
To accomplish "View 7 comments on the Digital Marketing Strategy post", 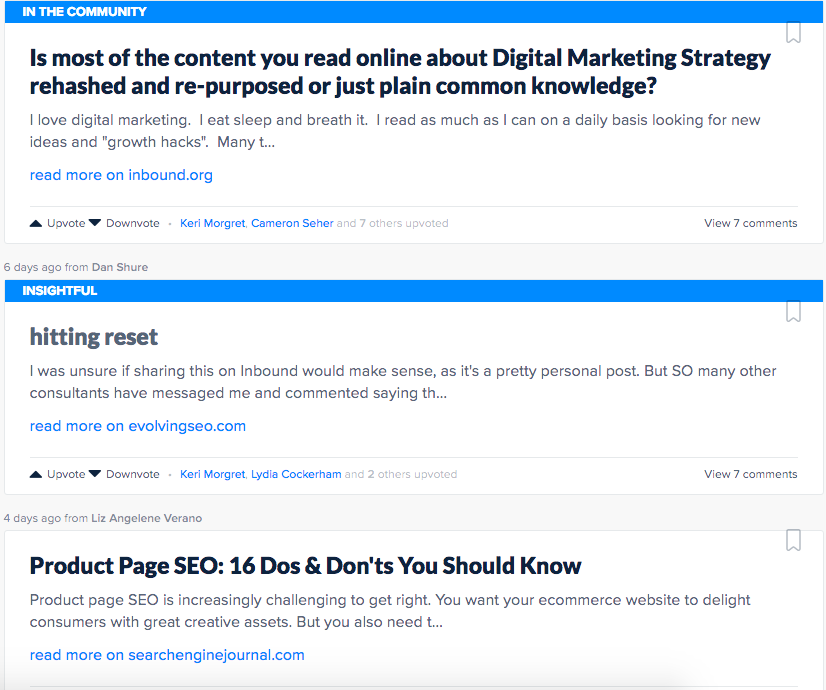I will pyautogui.click(x=751, y=223).
